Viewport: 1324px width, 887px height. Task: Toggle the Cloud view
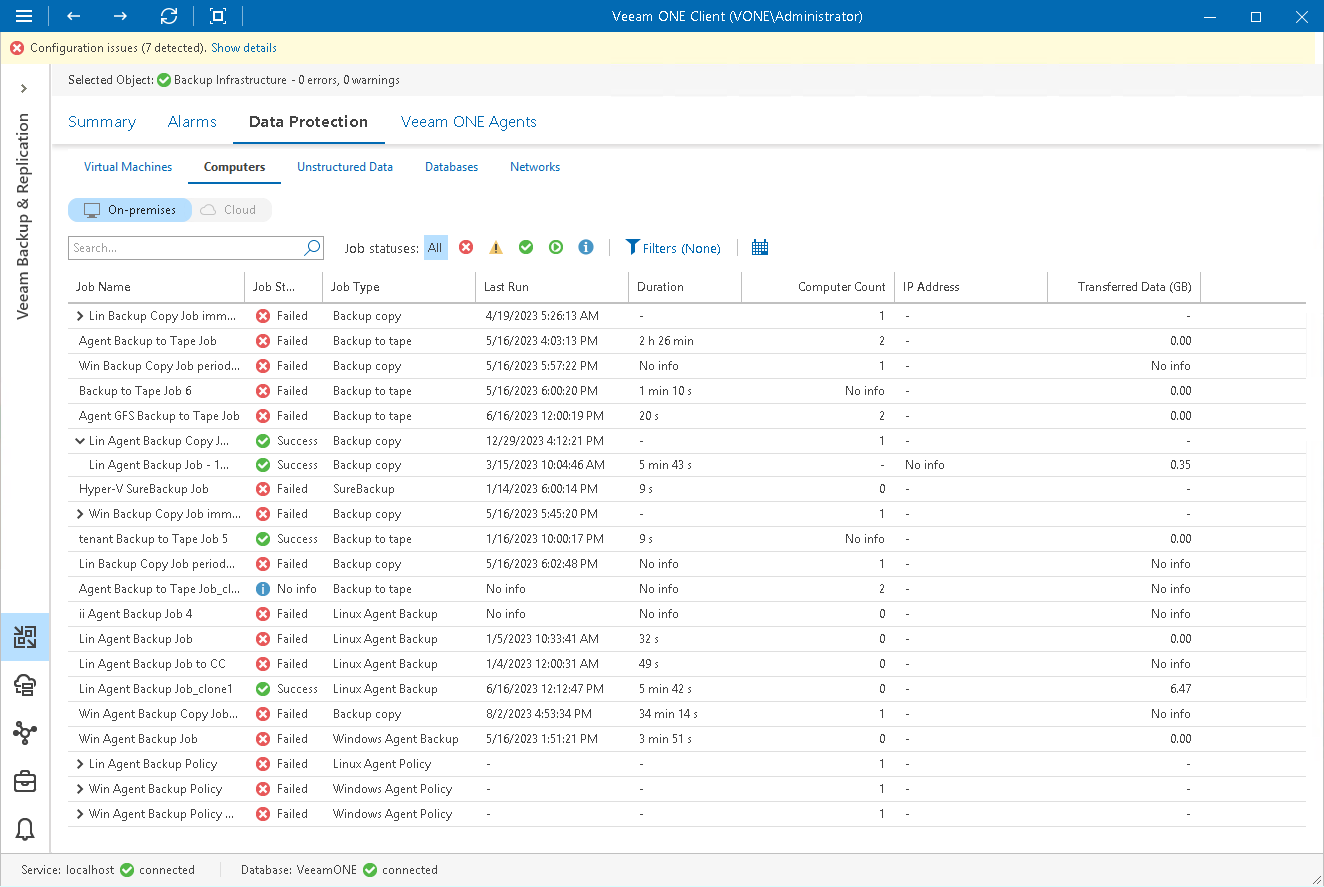point(230,210)
